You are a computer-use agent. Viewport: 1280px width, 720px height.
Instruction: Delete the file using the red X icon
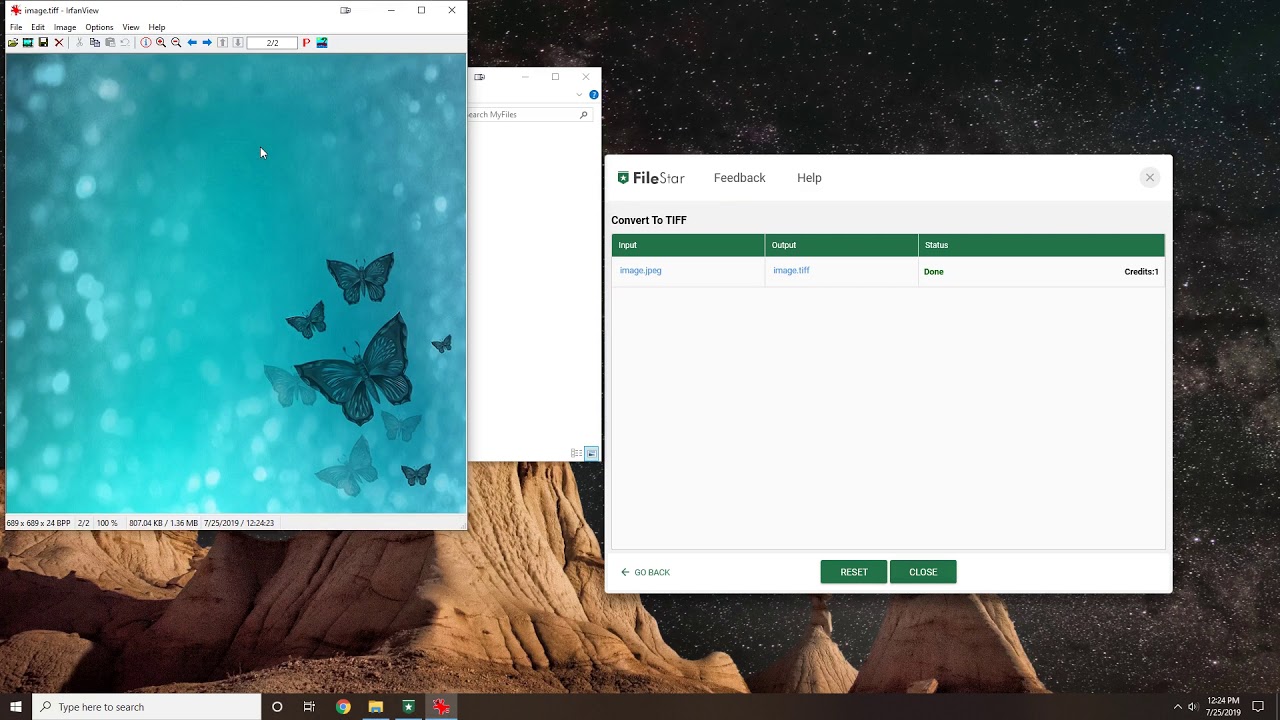pos(59,43)
